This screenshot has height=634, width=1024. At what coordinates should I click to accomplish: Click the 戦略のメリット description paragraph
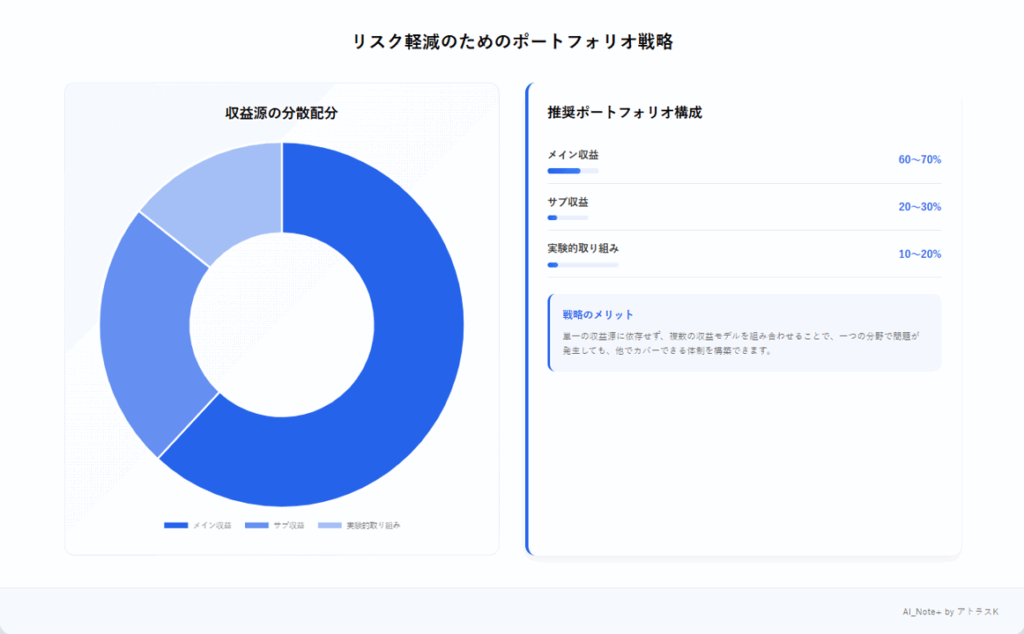pyautogui.click(x=741, y=343)
